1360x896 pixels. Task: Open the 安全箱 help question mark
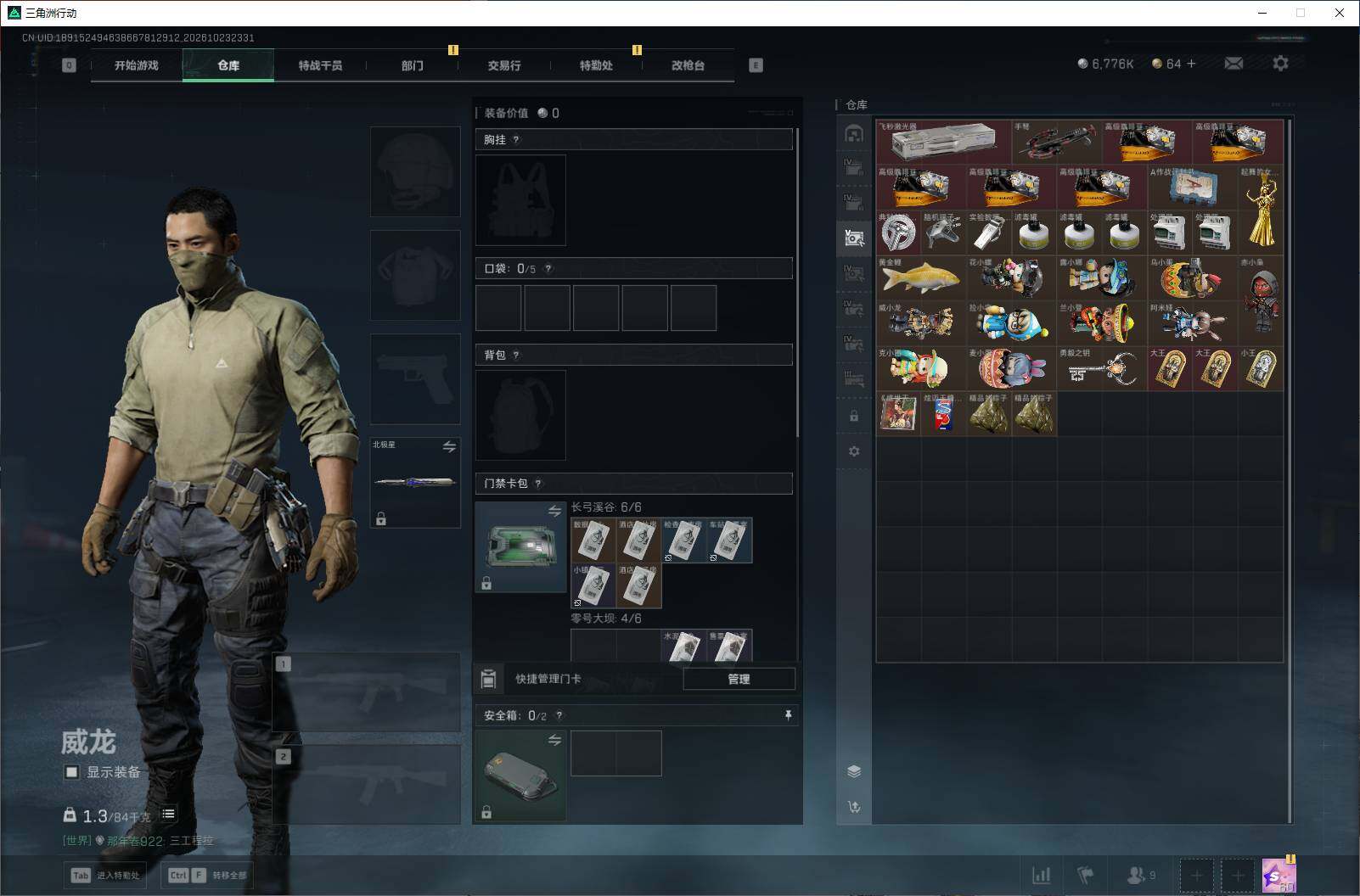tap(559, 716)
